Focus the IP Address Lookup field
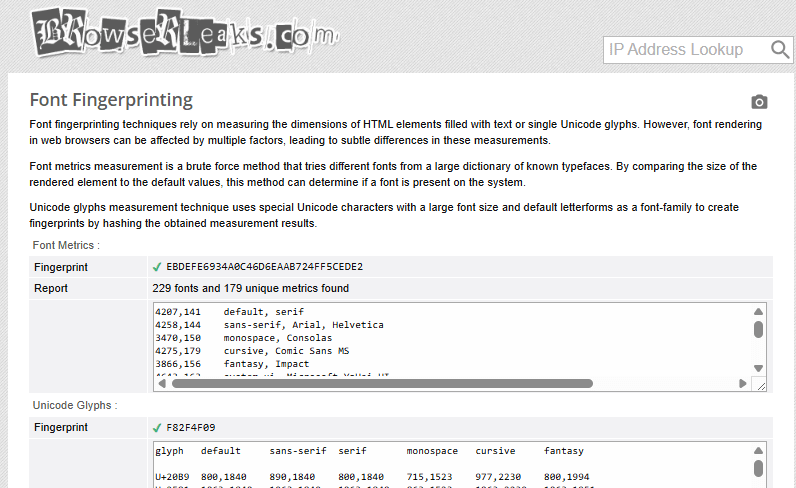This screenshot has height=488, width=796. (685, 50)
